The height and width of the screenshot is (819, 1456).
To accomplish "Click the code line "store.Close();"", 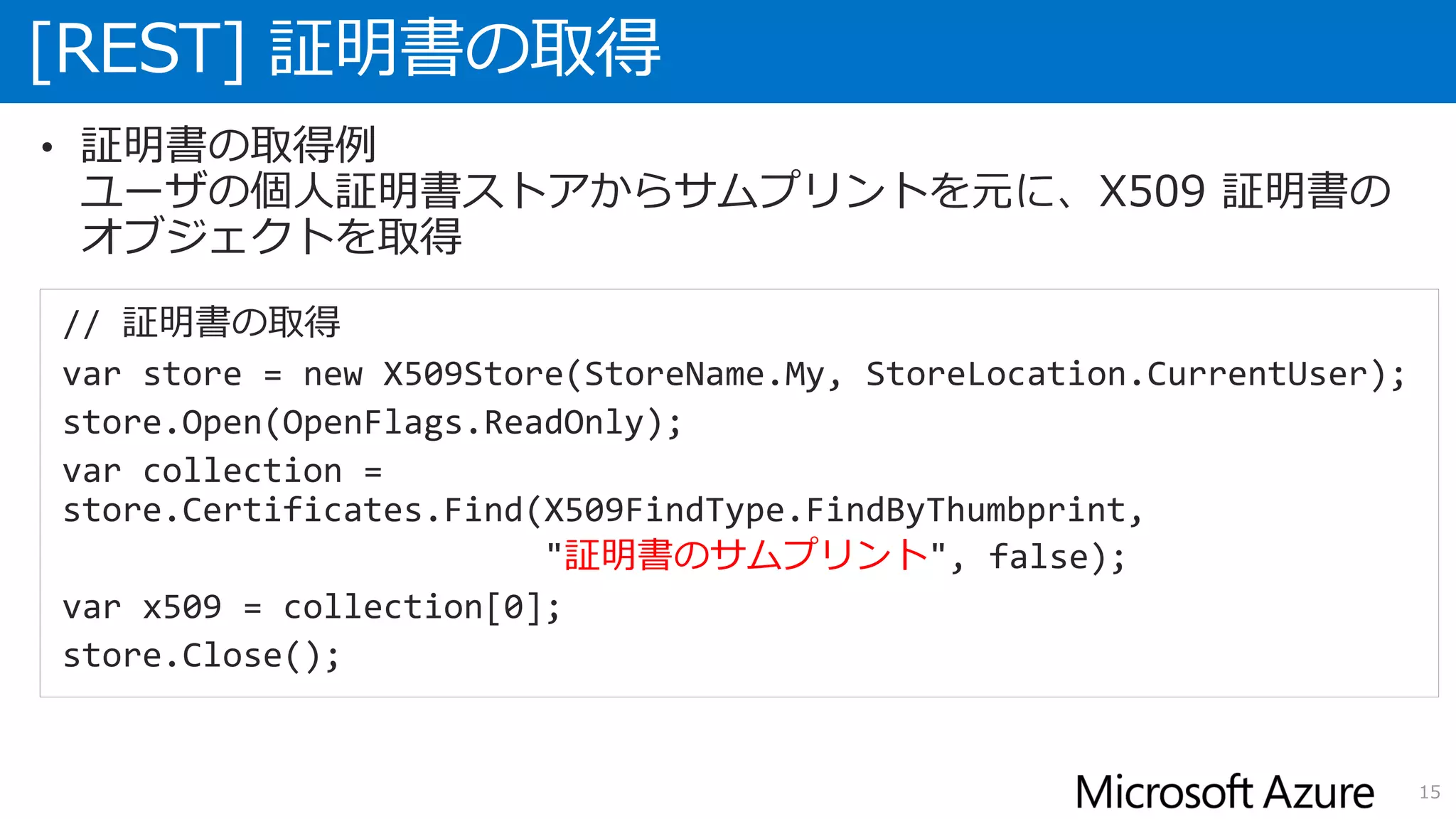I will [202, 655].
